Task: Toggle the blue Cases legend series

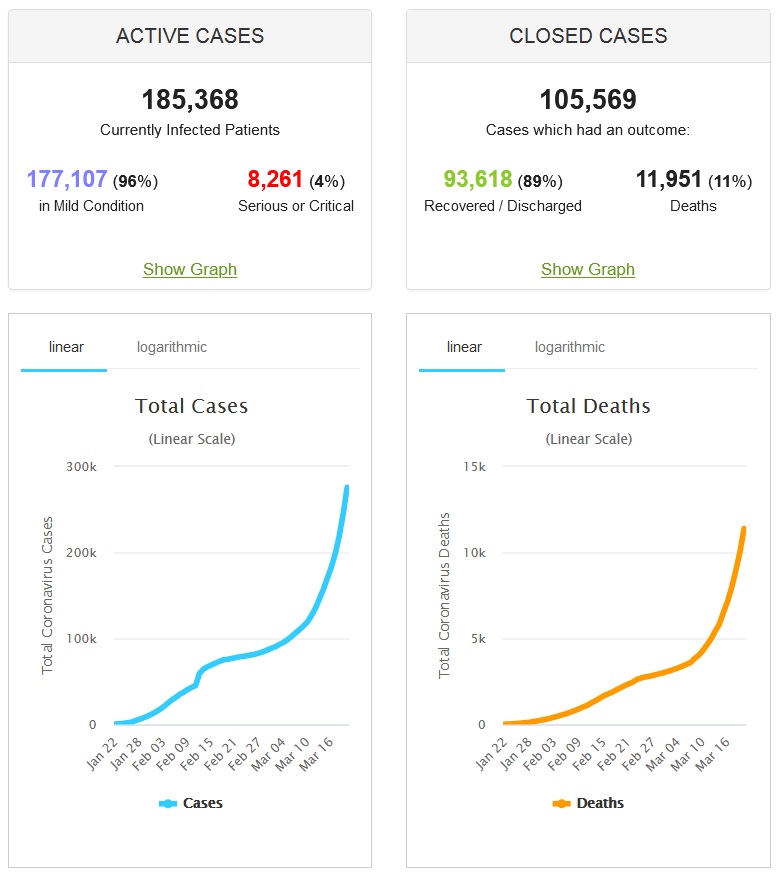Action: click(191, 803)
